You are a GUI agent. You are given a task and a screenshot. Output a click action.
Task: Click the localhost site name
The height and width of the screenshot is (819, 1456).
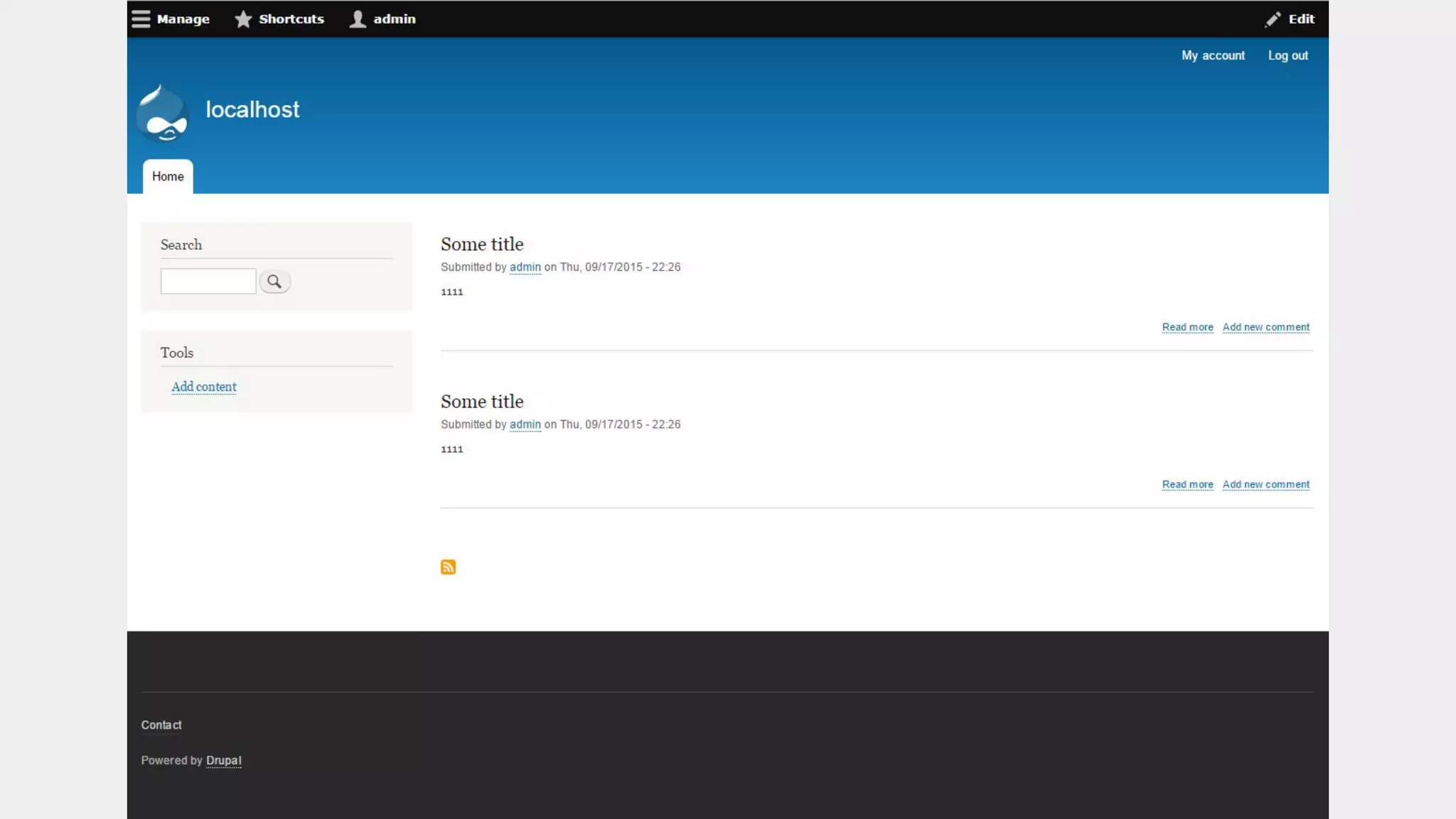(252, 109)
